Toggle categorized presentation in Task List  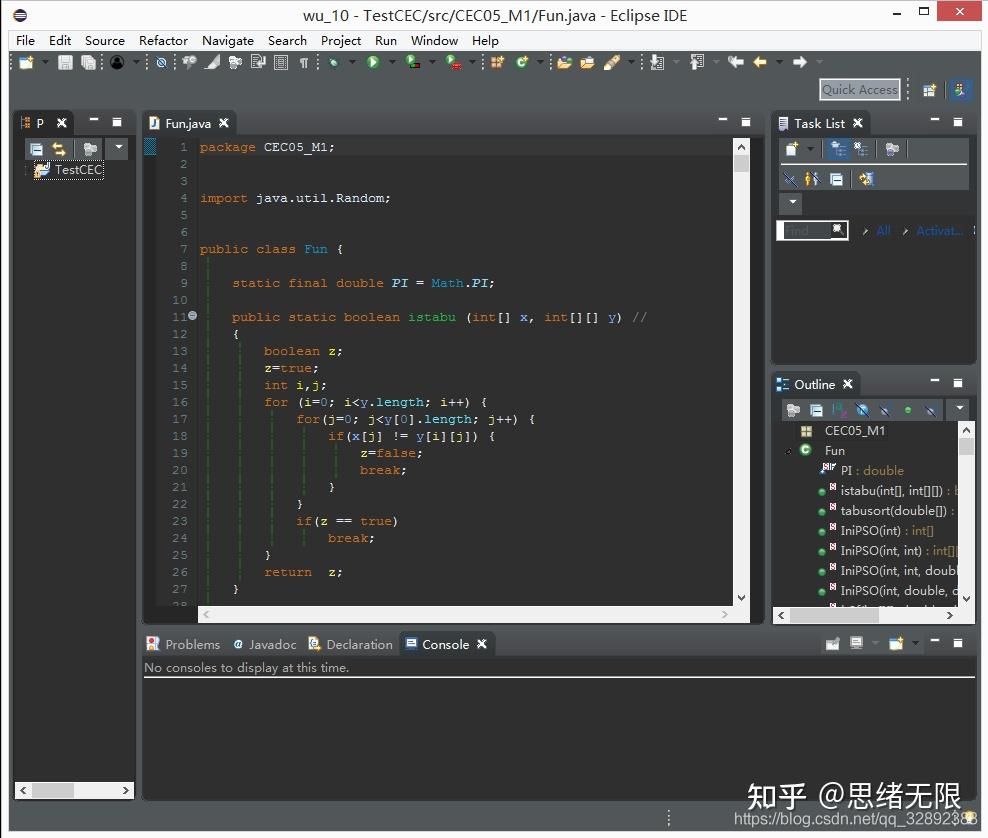tap(837, 149)
